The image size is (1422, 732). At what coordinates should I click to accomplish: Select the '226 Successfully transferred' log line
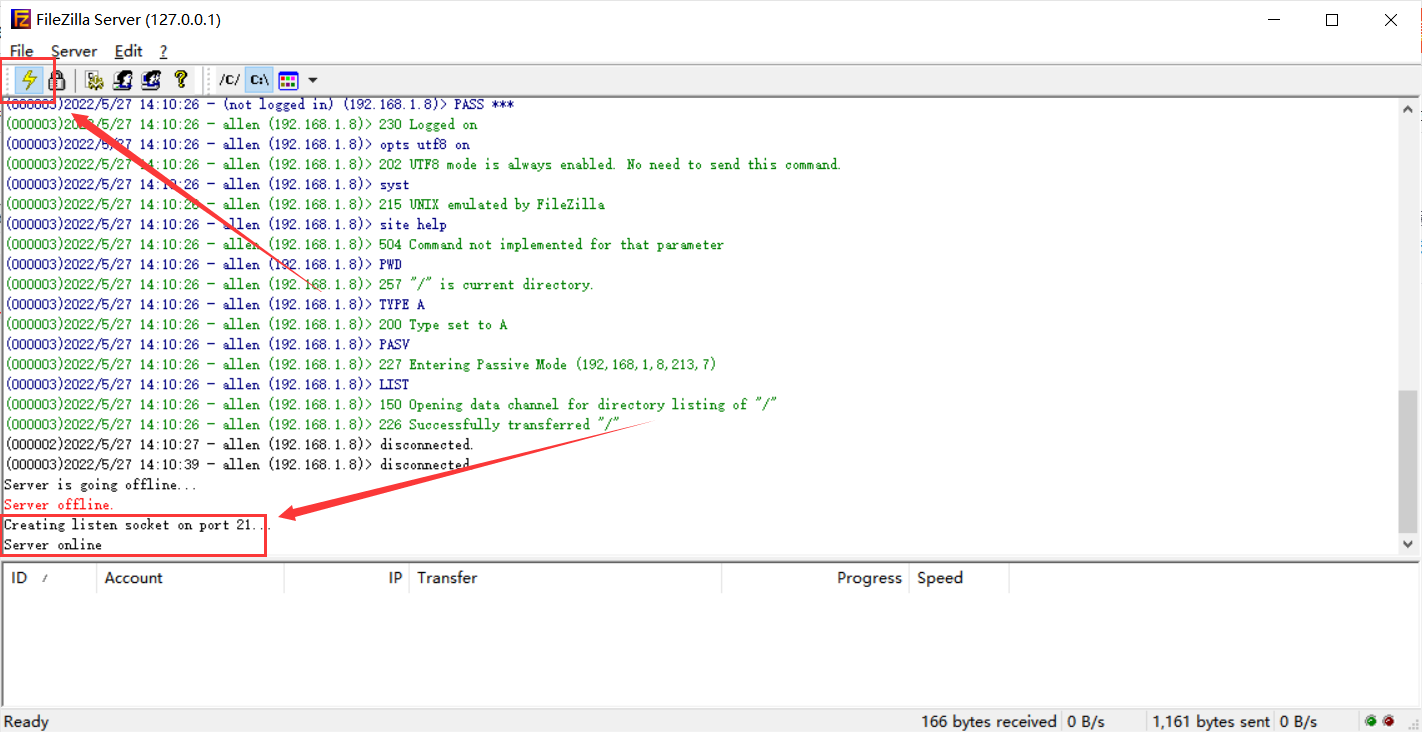[312, 424]
